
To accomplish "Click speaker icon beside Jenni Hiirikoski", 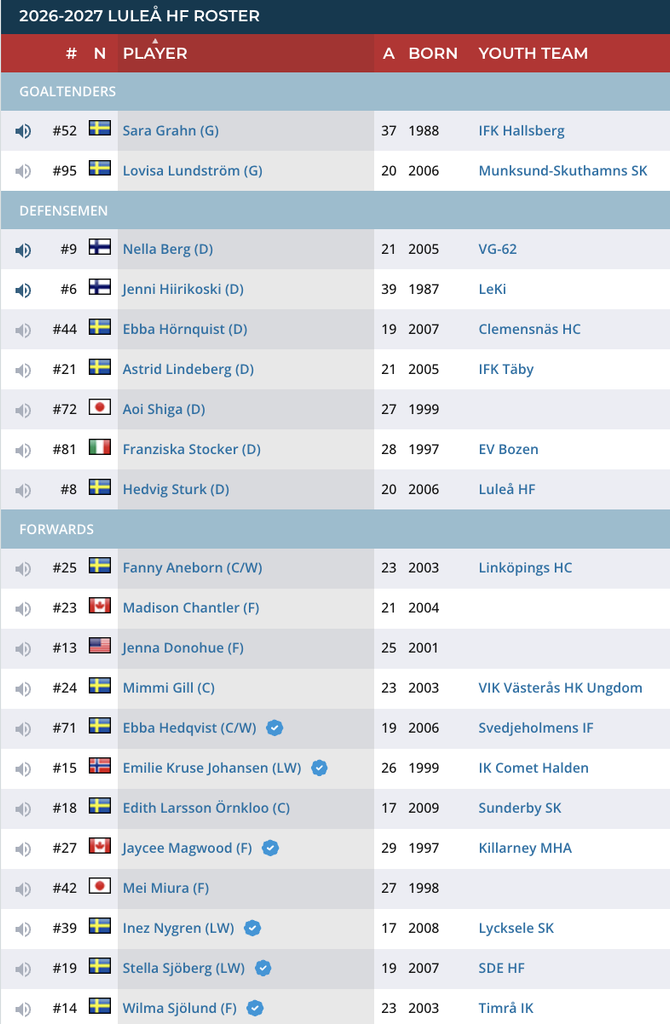I will [x=23, y=290].
